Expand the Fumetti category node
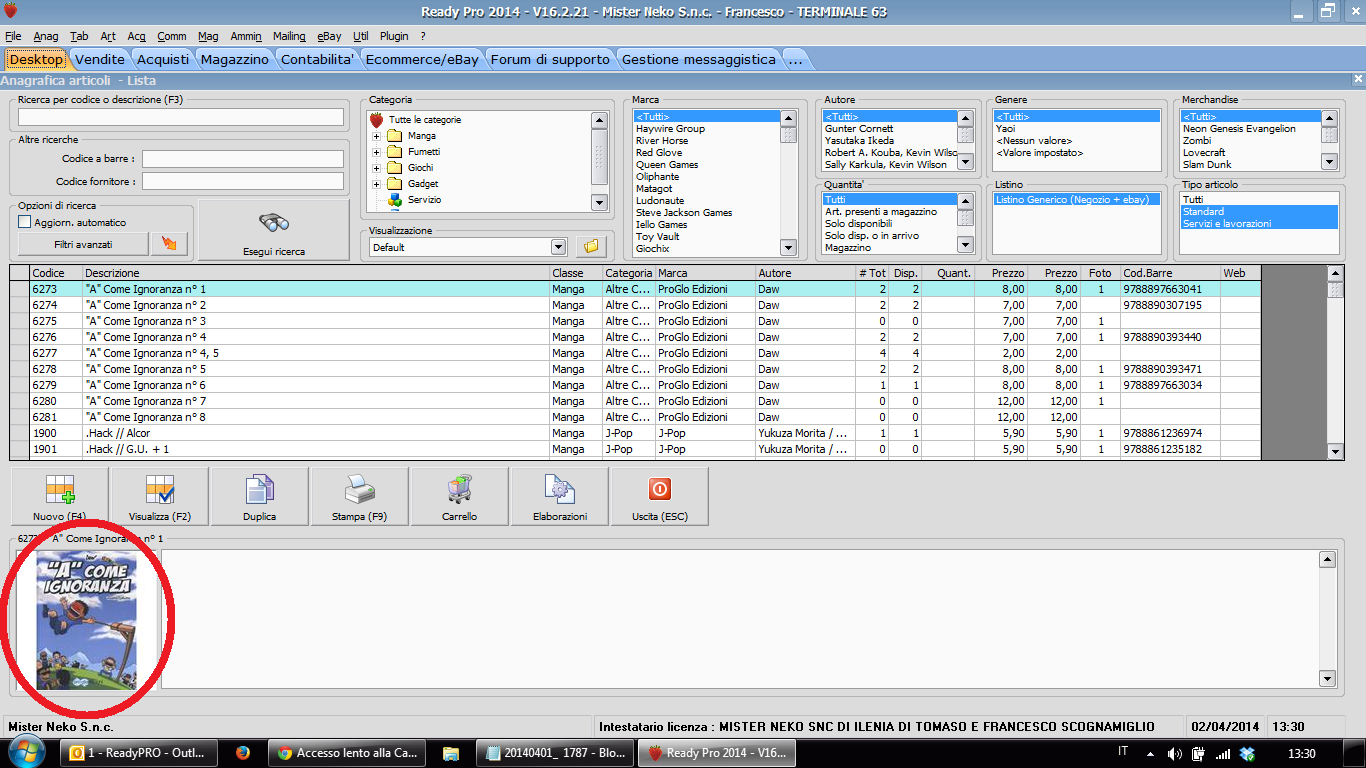Image resolution: width=1366 pixels, height=768 pixels. point(377,152)
